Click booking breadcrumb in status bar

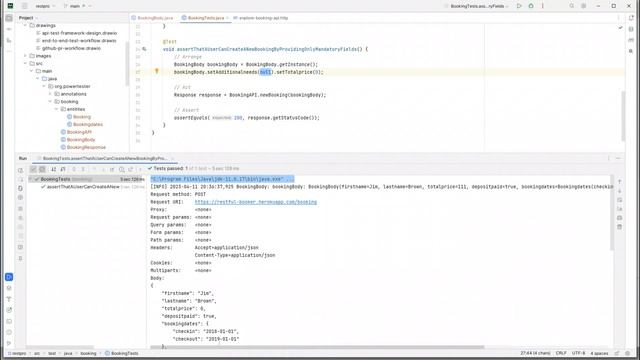click(88, 353)
